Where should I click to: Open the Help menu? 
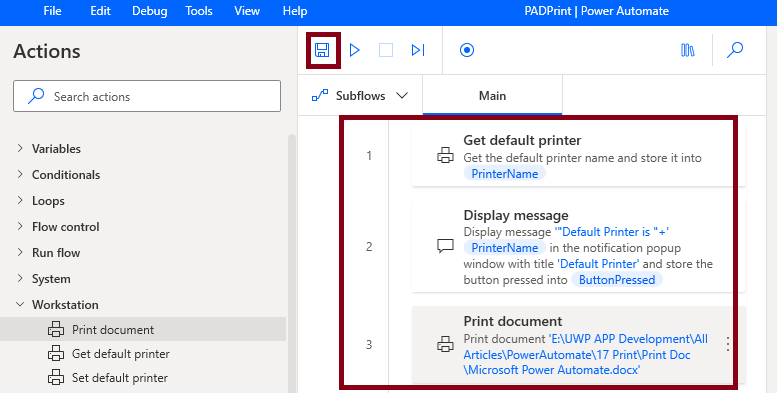pos(295,11)
